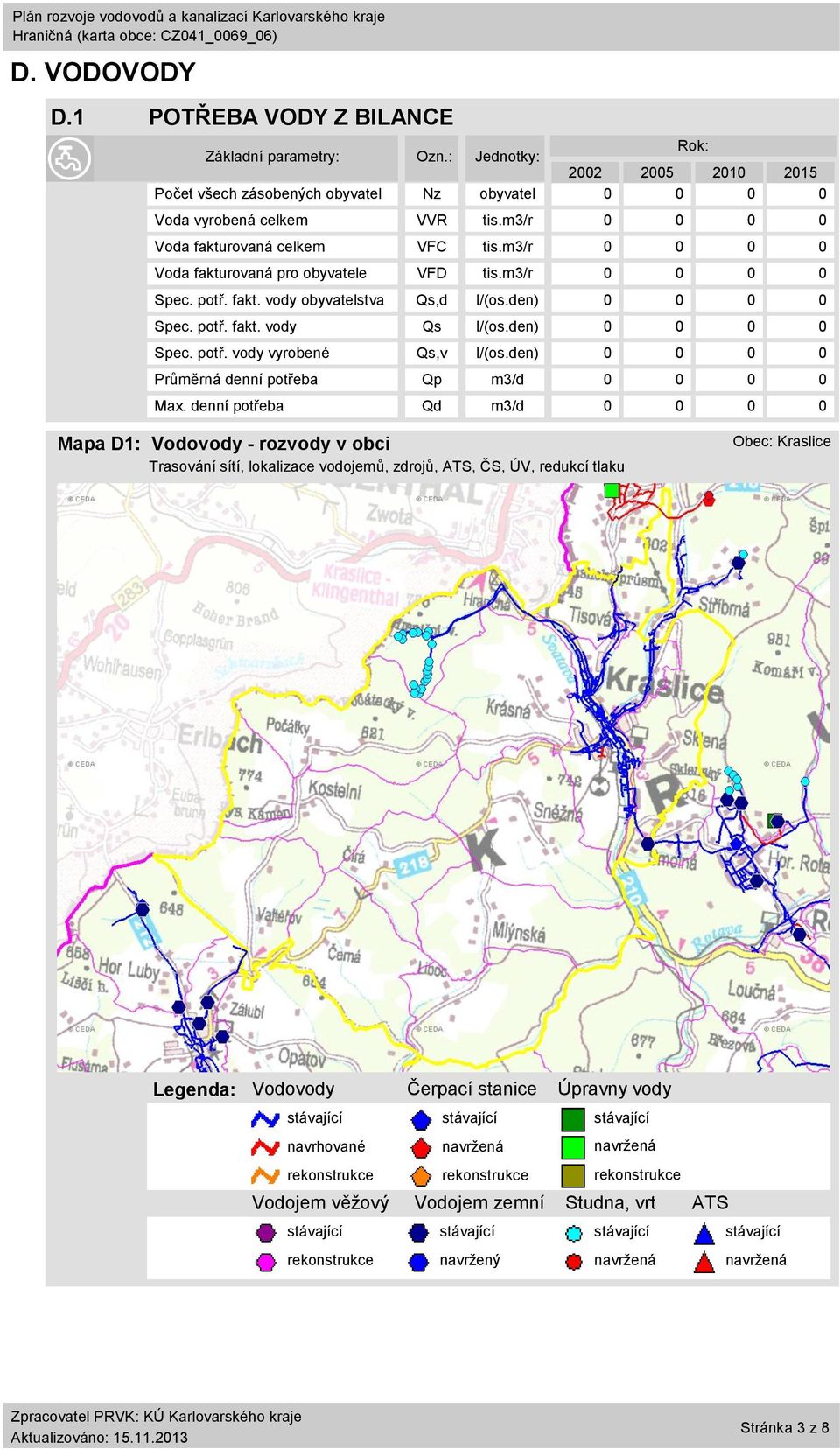Image resolution: width=840 pixels, height=1450 pixels.
Task: Click the 'Vodojem zemní' legend heading
Action: click(479, 1203)
